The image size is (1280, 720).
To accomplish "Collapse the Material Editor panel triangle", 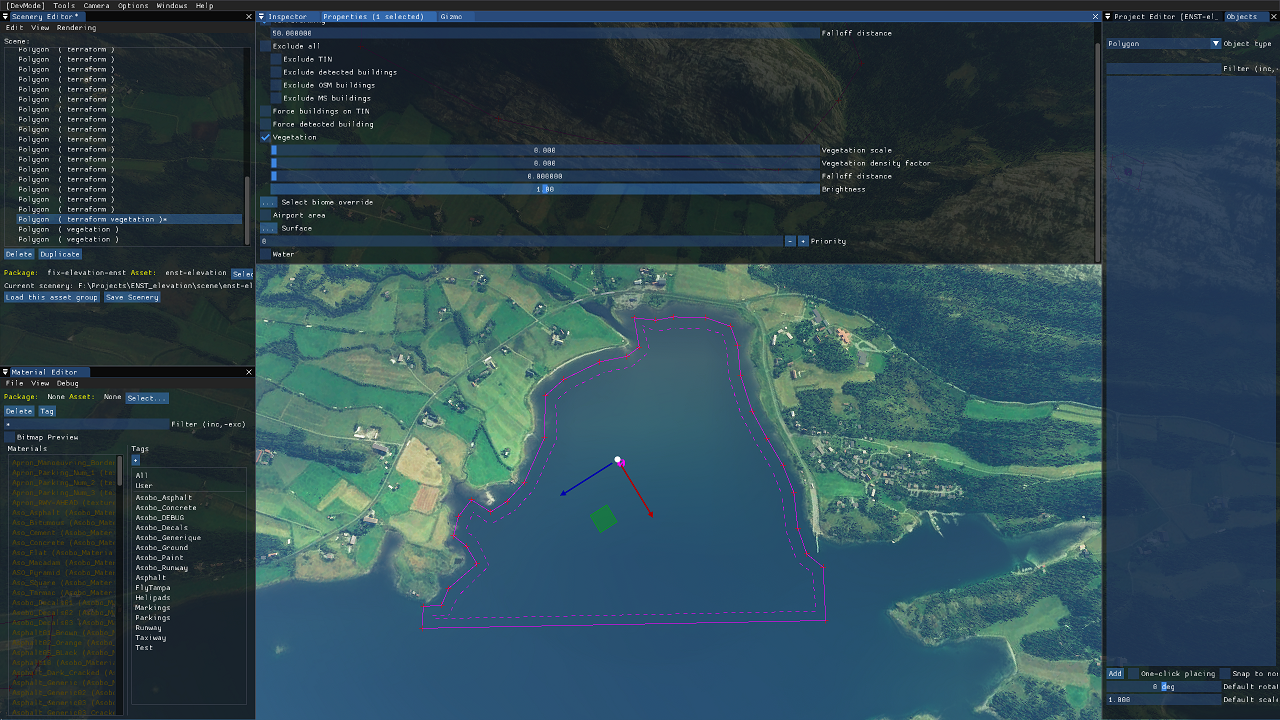I will click(6, 372).
